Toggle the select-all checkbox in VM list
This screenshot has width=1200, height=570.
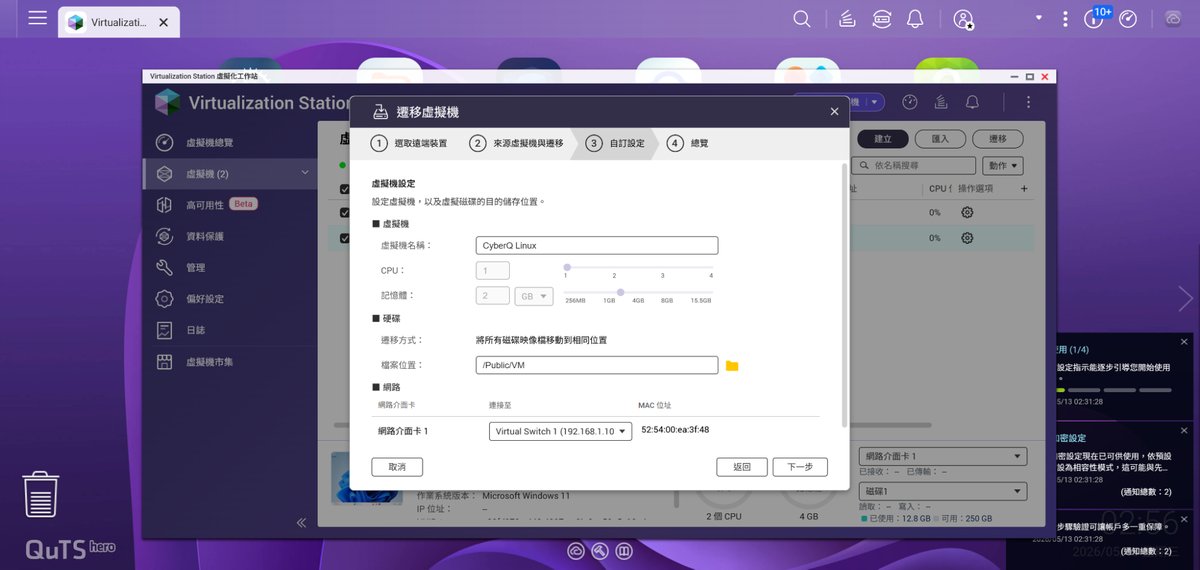345,189
